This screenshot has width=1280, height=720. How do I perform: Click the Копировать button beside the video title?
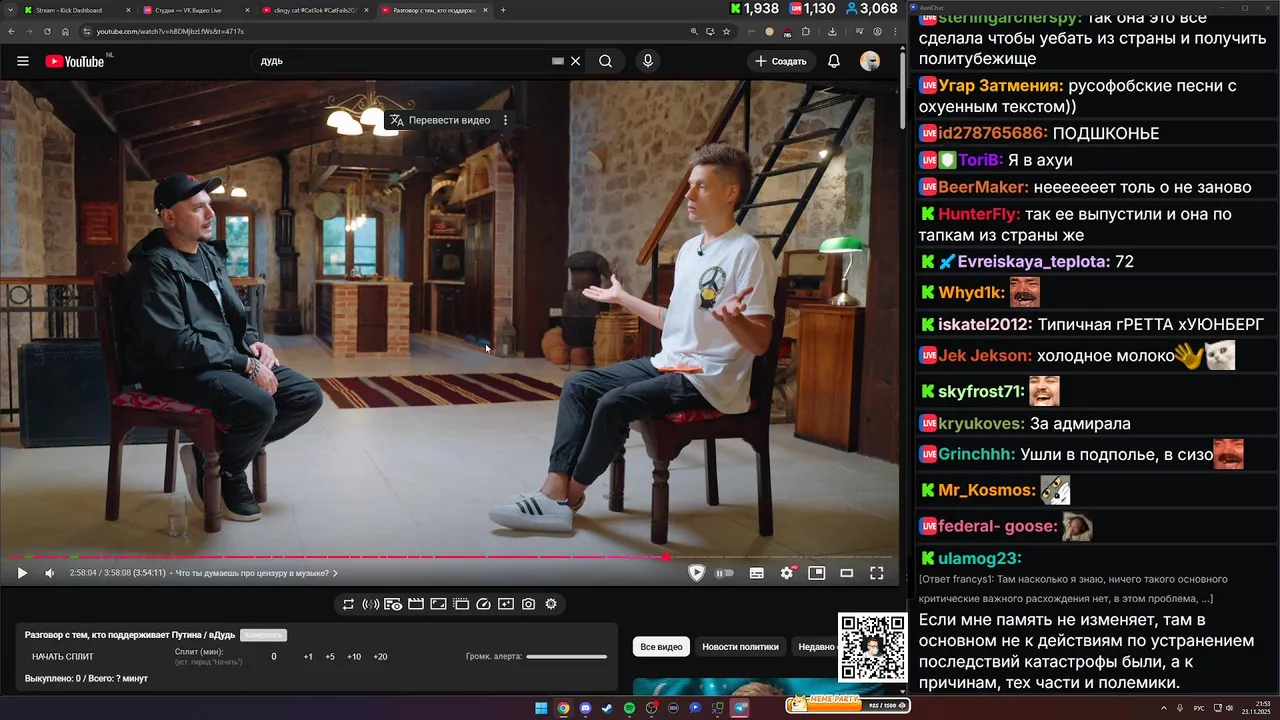(263, 635)
